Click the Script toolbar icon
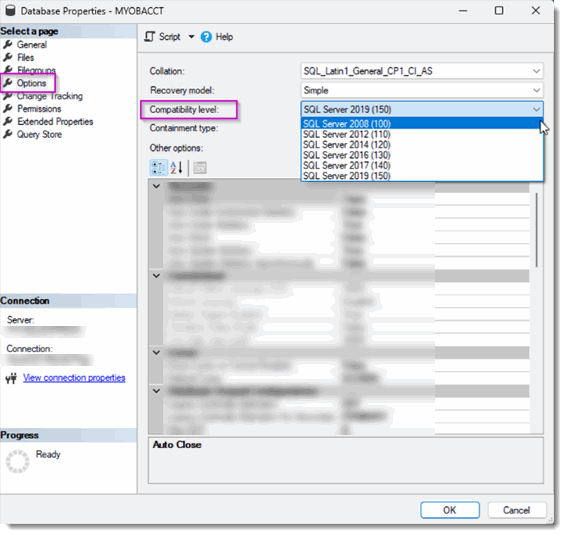The height and width of the screenshot is (536, 566). (x=149, y=36)
